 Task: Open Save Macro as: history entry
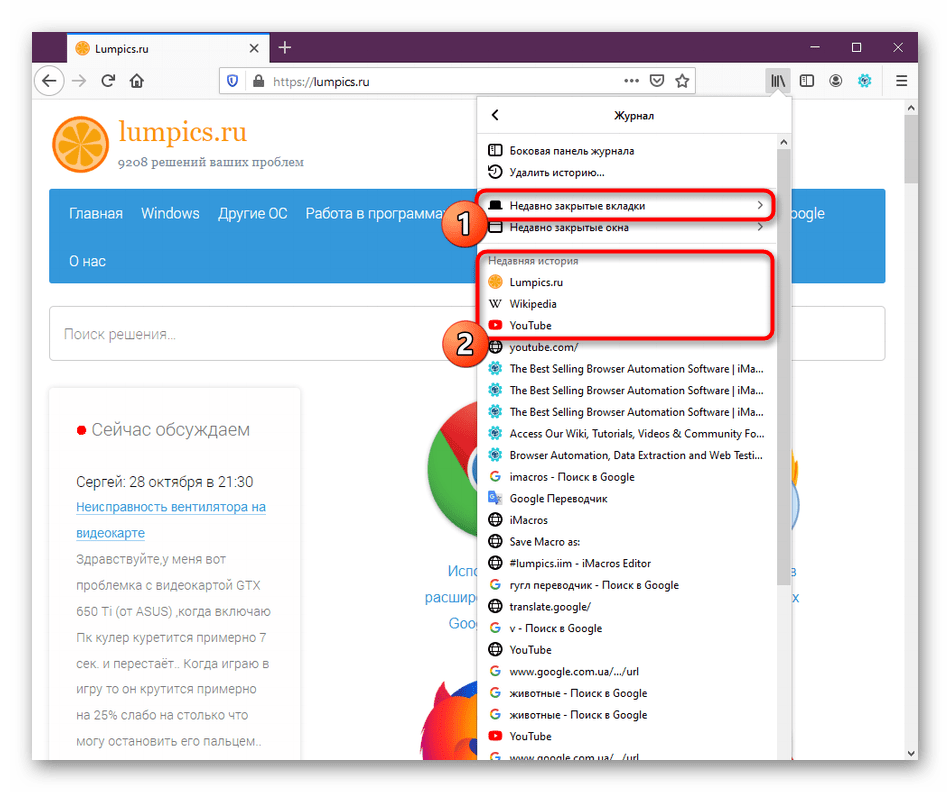pos(627,542)
